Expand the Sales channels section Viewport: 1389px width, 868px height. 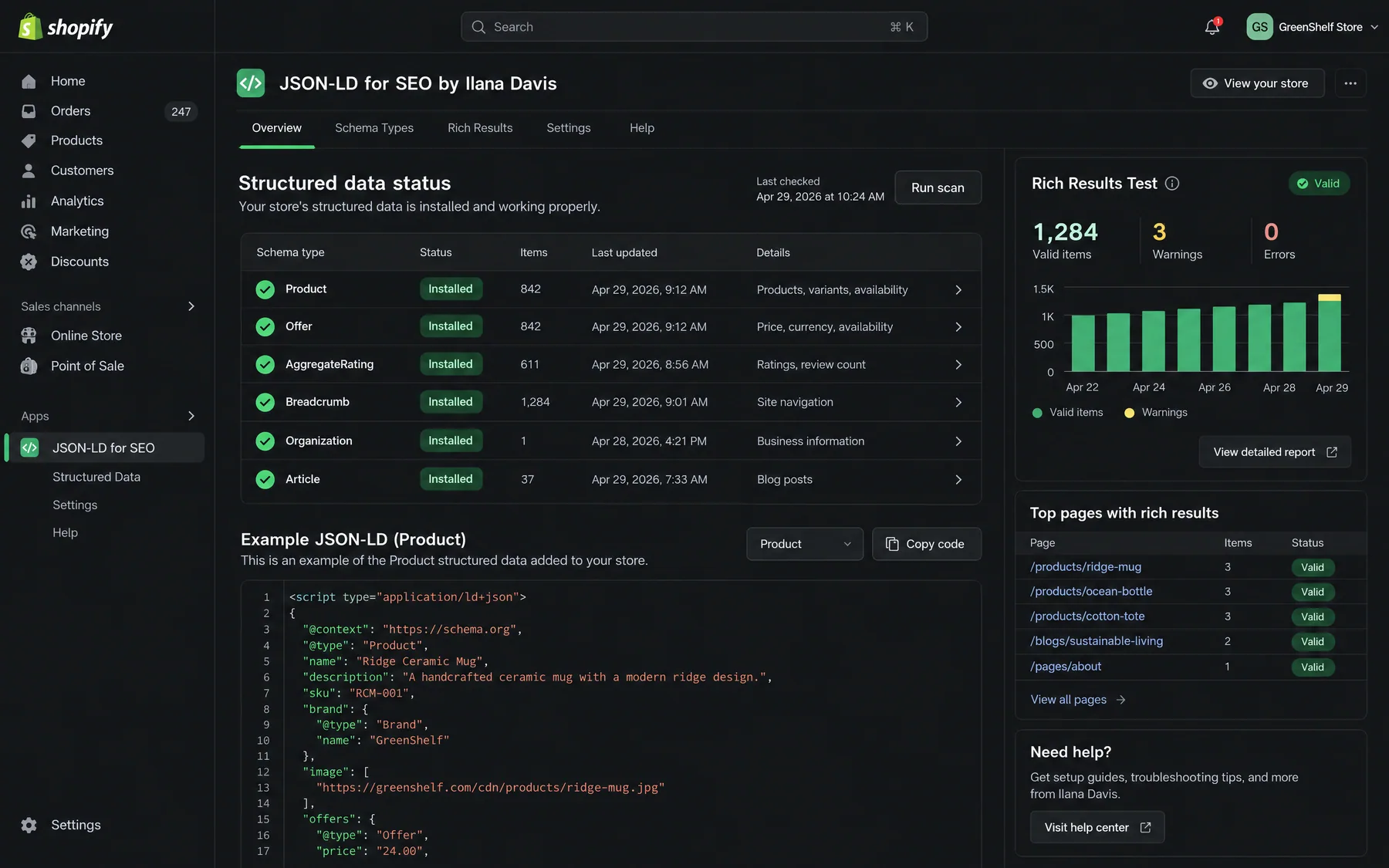click(x=191, y=306)
